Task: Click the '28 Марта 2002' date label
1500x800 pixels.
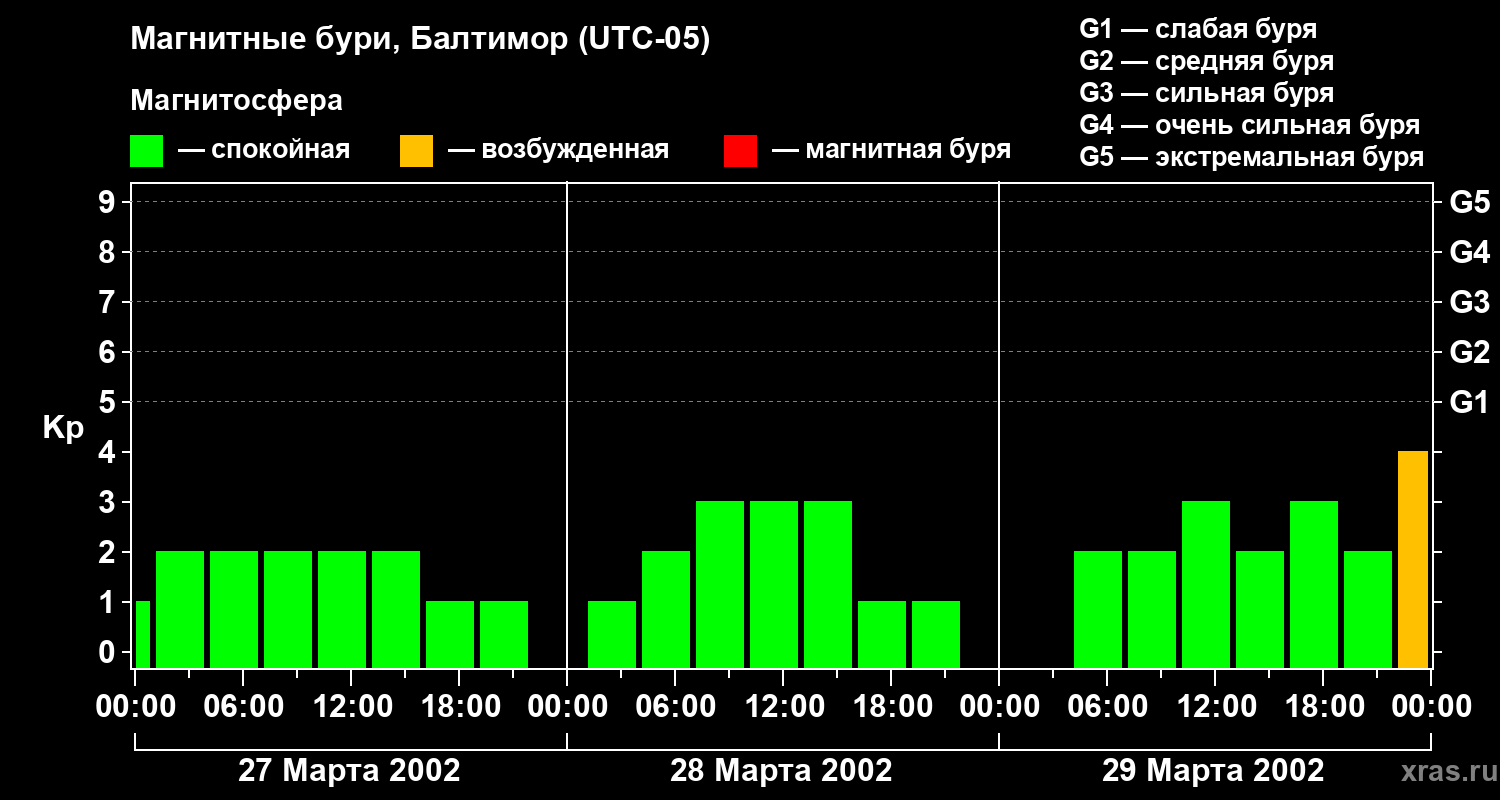Action: [x=781, y=771]
